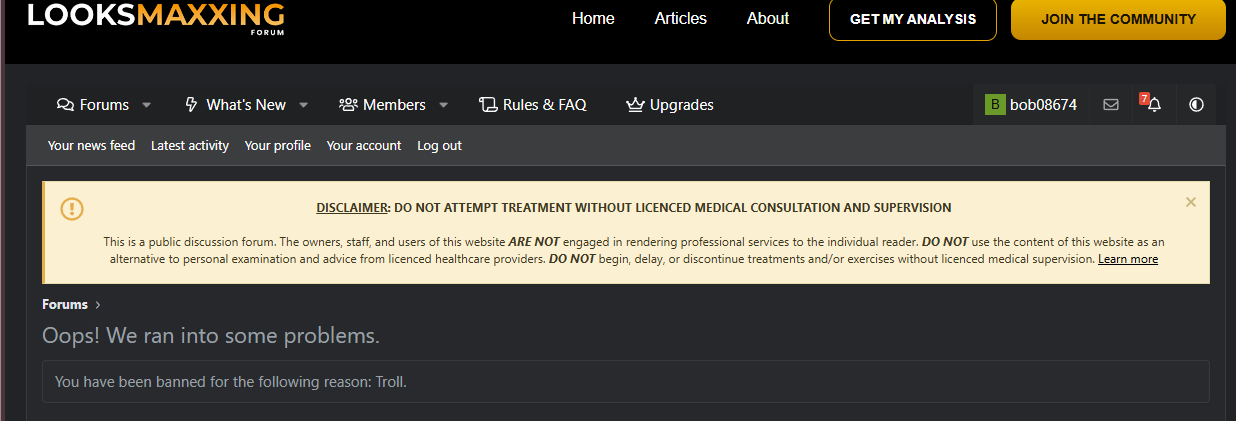Click the Join The Community button
1236x421 pixels.
tap(1118, 19)
